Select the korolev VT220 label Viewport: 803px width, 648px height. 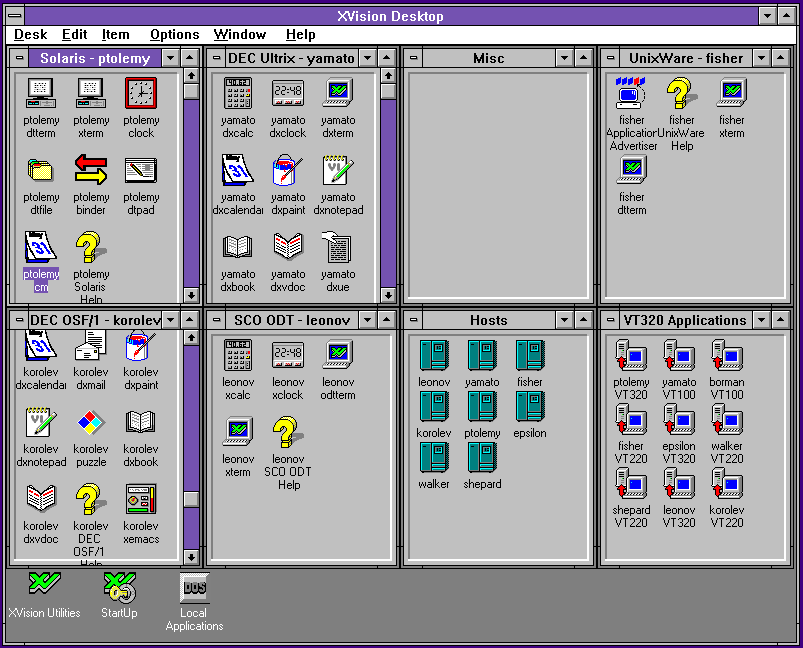point(727,516)
